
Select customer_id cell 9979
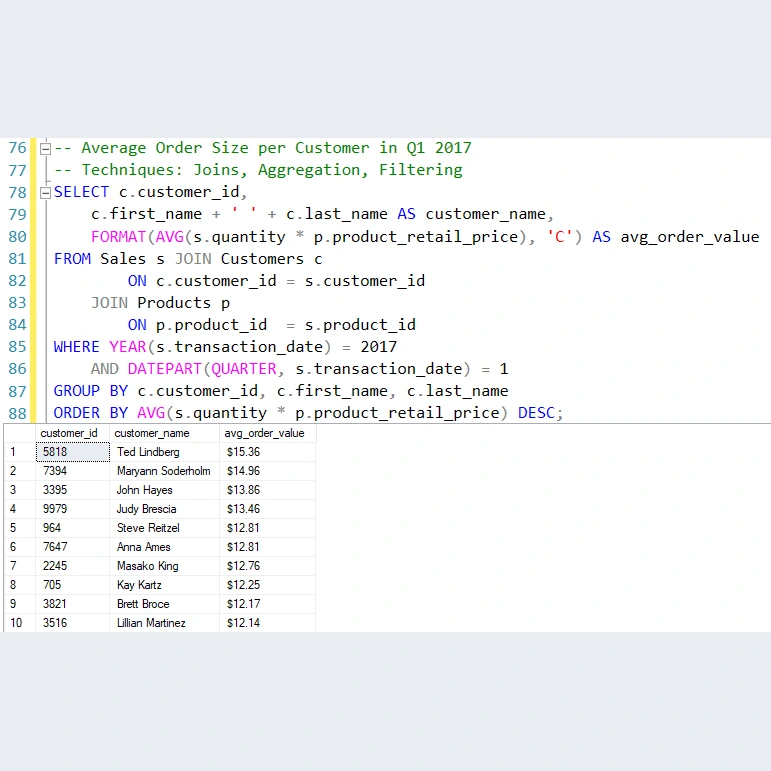pos(73,509)
